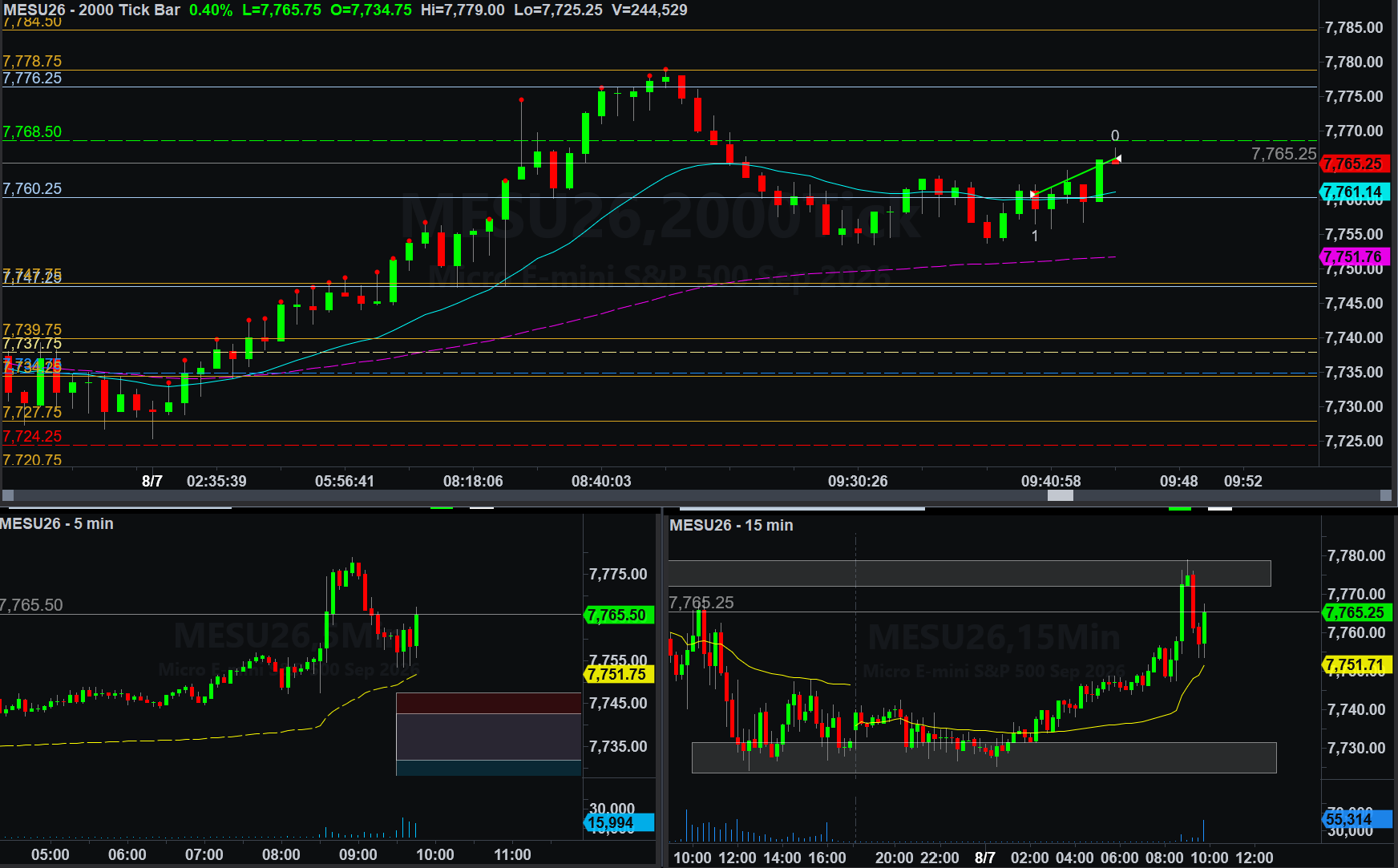Click the 08:18:06 time label
The height and width of the screenshot is (868, 1398).
pos(473,481)
